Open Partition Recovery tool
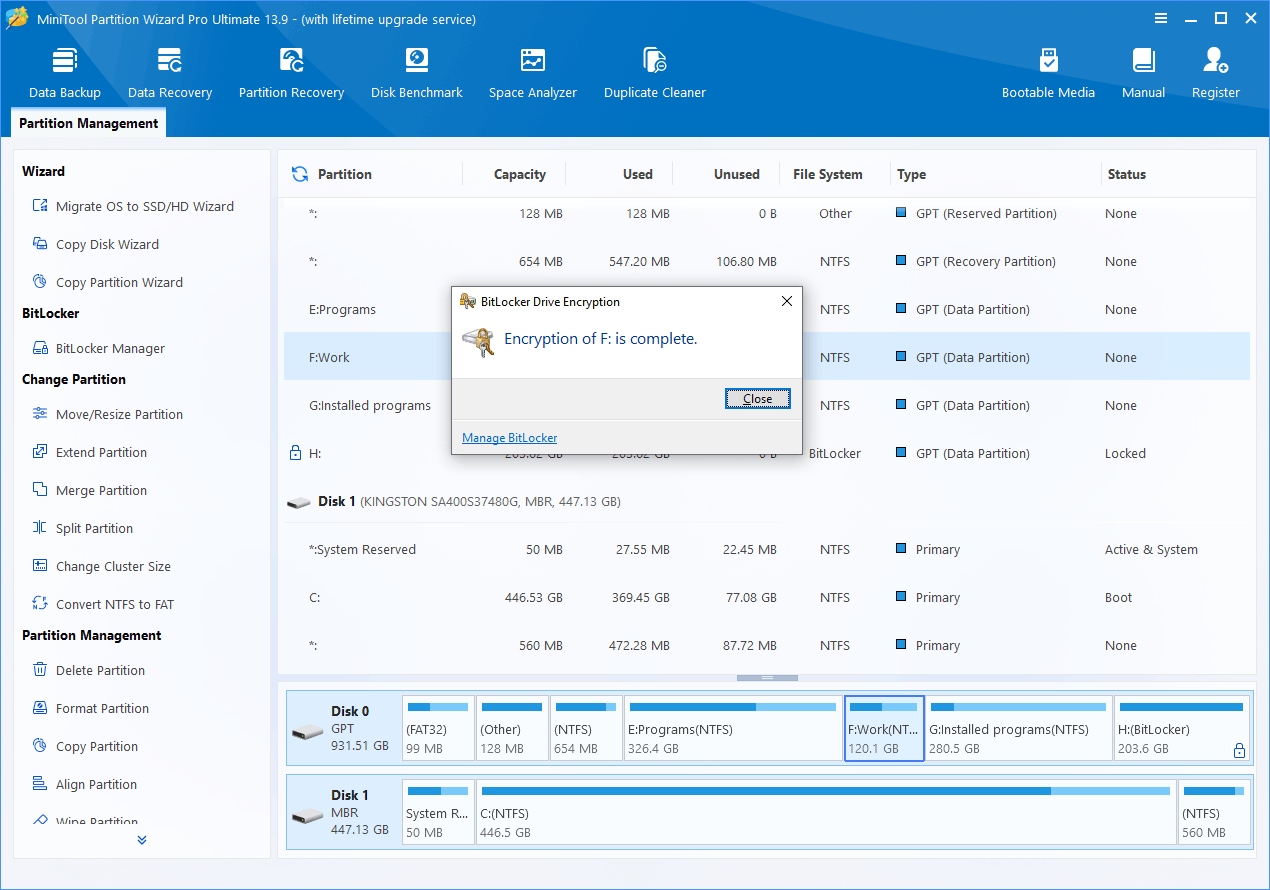 [x=291, y=73]
